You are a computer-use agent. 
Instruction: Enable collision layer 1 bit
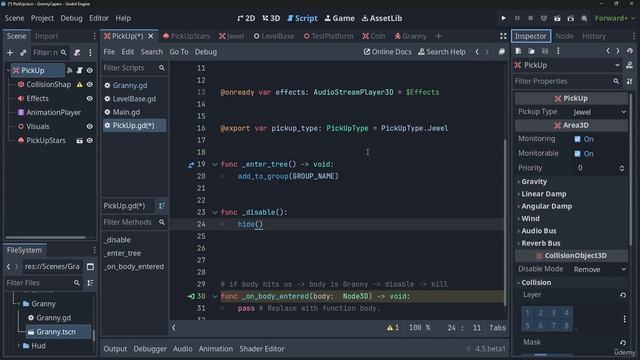(527, 313)
